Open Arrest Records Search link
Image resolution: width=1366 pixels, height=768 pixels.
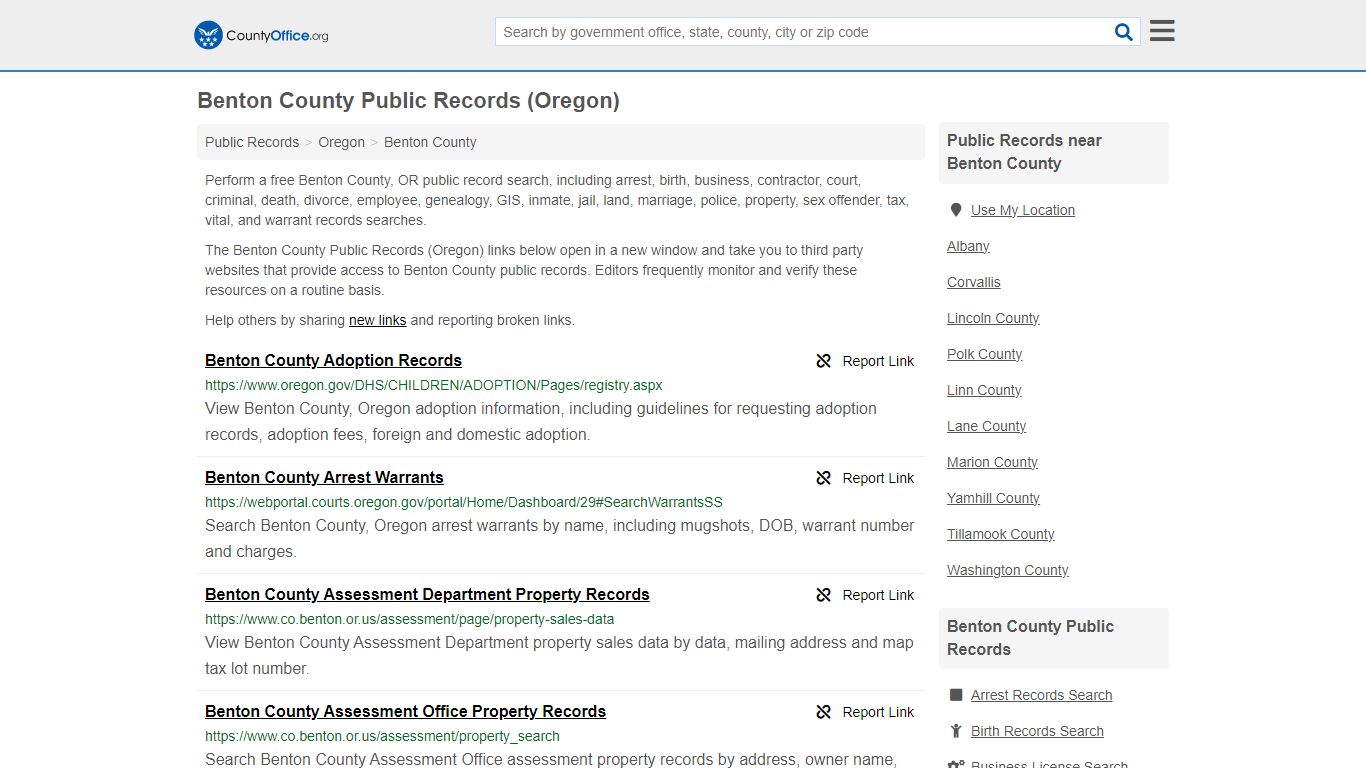pos(1041,695)
